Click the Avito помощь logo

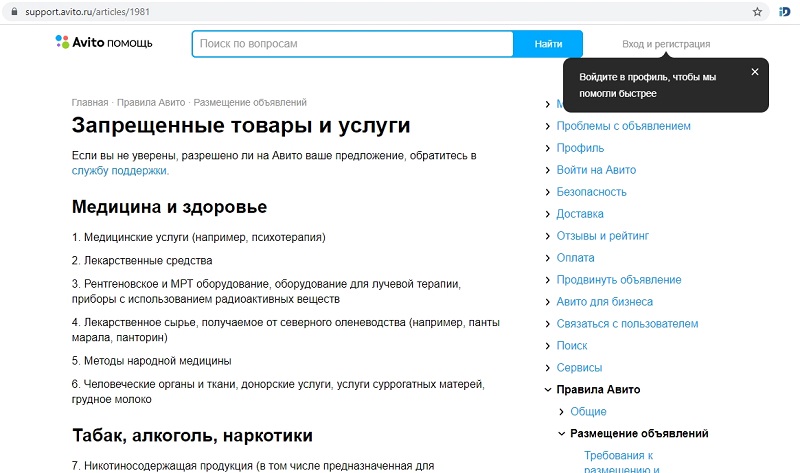click(x=104, y=42)
